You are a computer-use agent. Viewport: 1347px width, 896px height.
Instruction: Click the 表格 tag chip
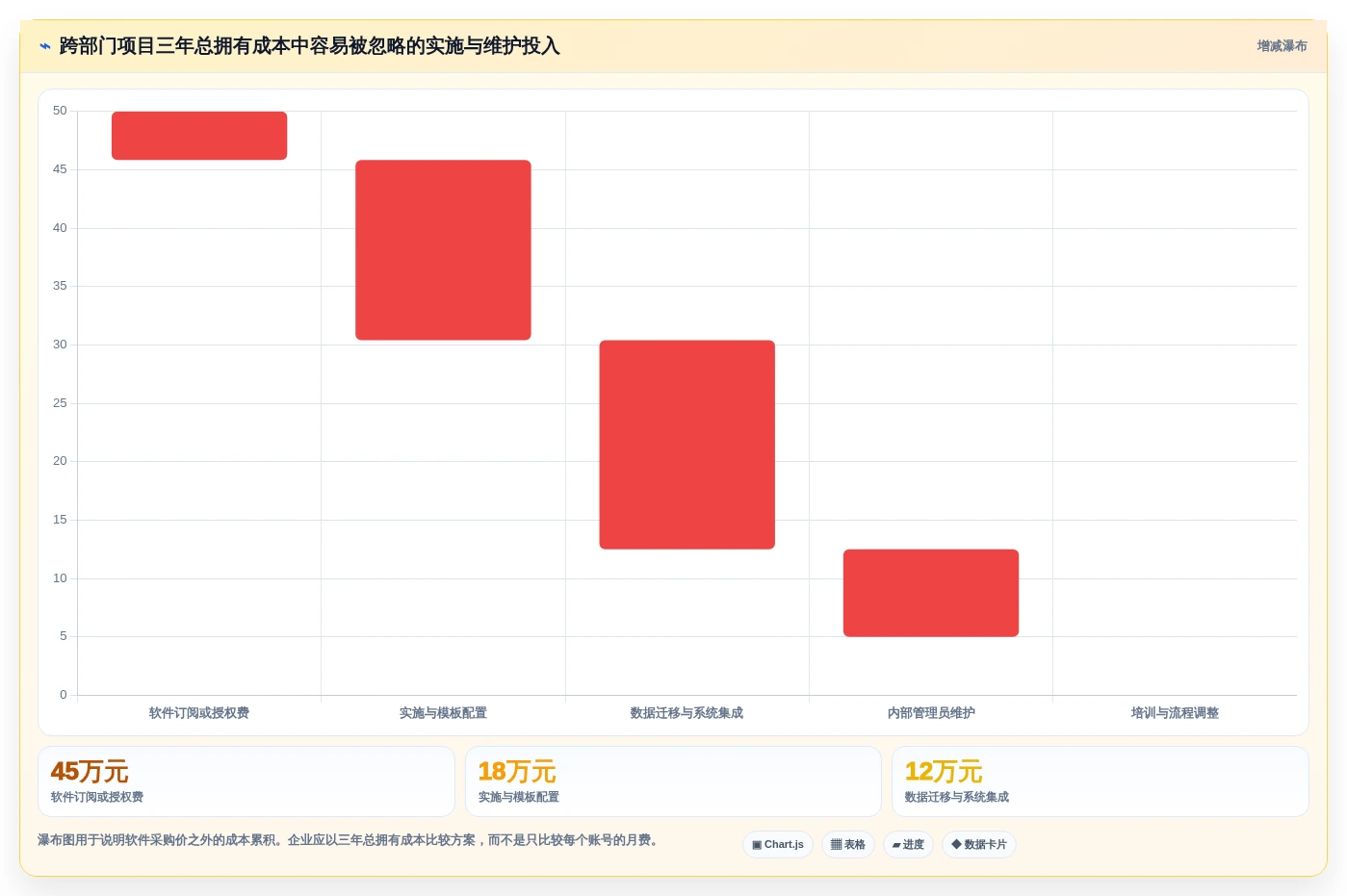(848, 844)
